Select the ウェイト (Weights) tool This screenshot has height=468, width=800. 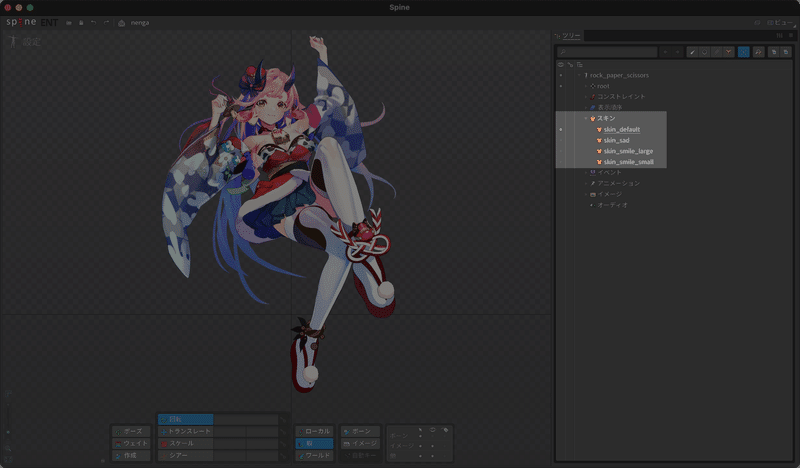click(x=131, y=444)
